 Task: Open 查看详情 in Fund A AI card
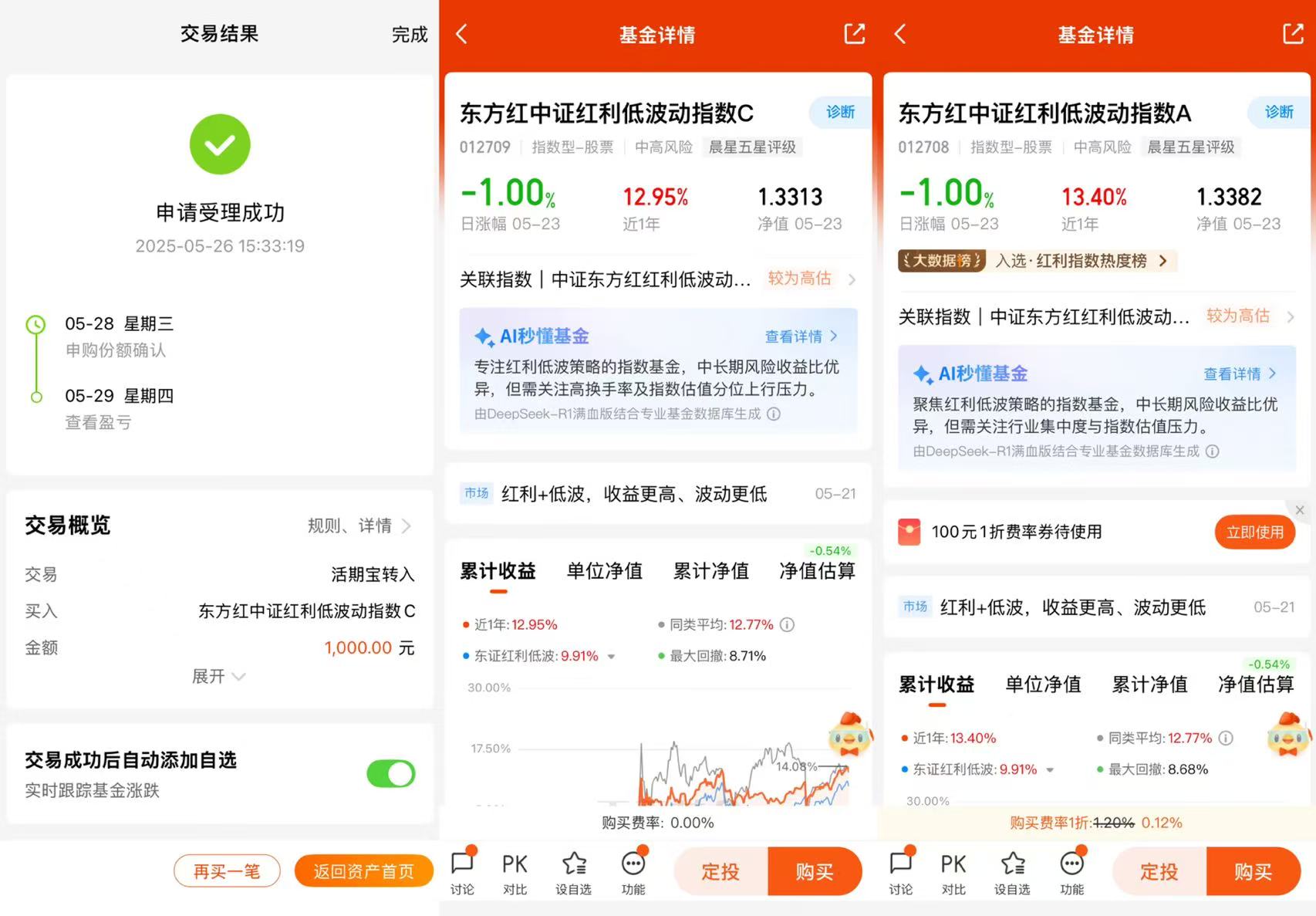1240,373
